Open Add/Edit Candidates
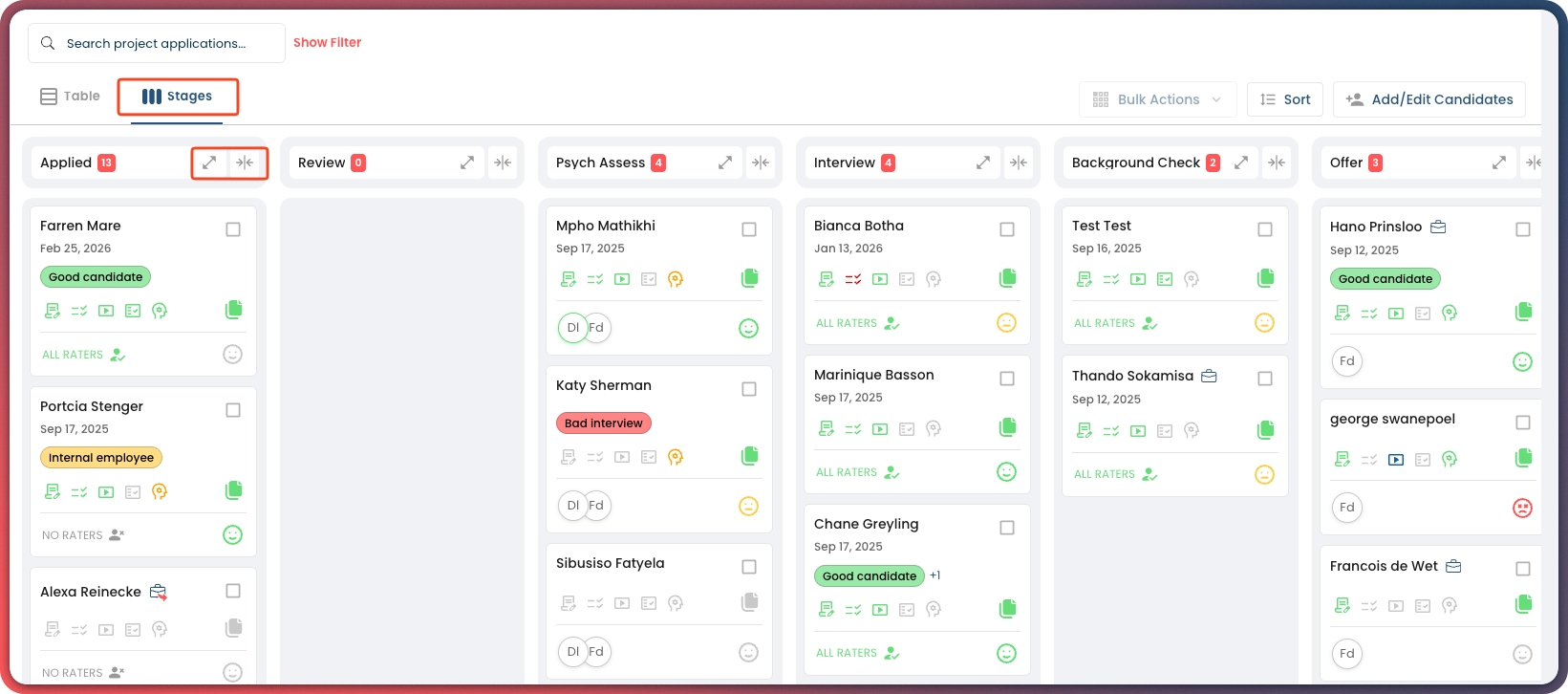The image size is (1568, 694). click(x=1428, y=99)
